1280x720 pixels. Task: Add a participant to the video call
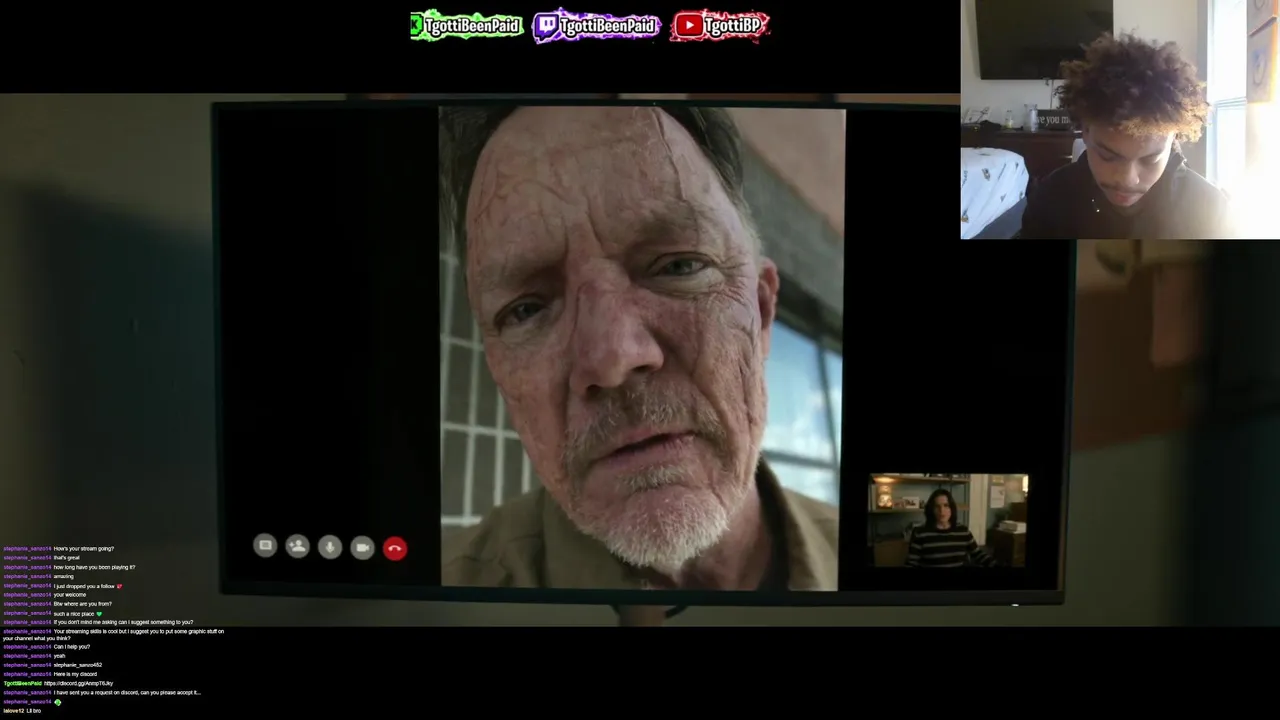click(x=297, y=546)
